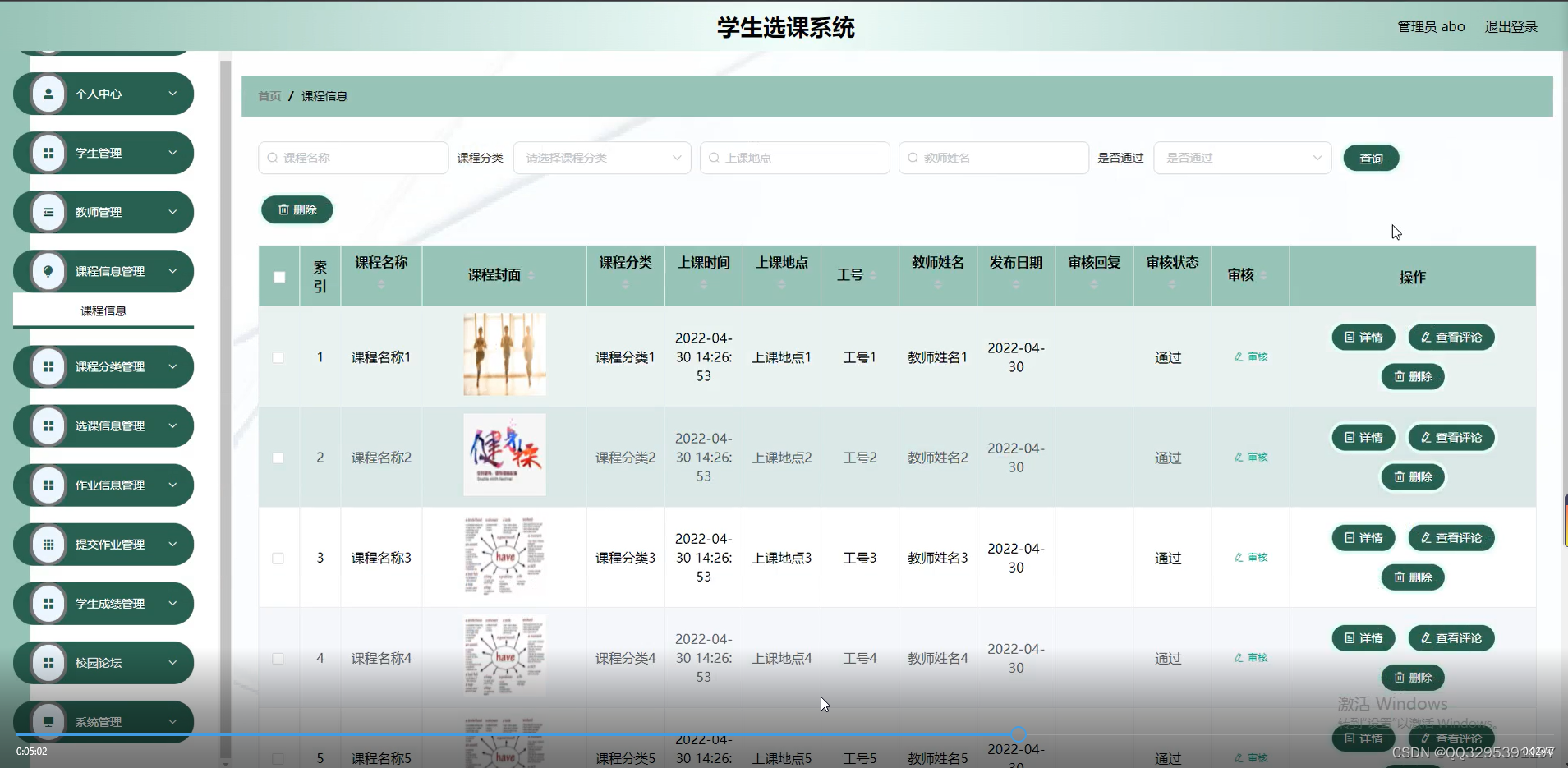1568x768 pixels.
Task: Sort by 发布日期 column arrows
Action: click(x=1016, y=284)
